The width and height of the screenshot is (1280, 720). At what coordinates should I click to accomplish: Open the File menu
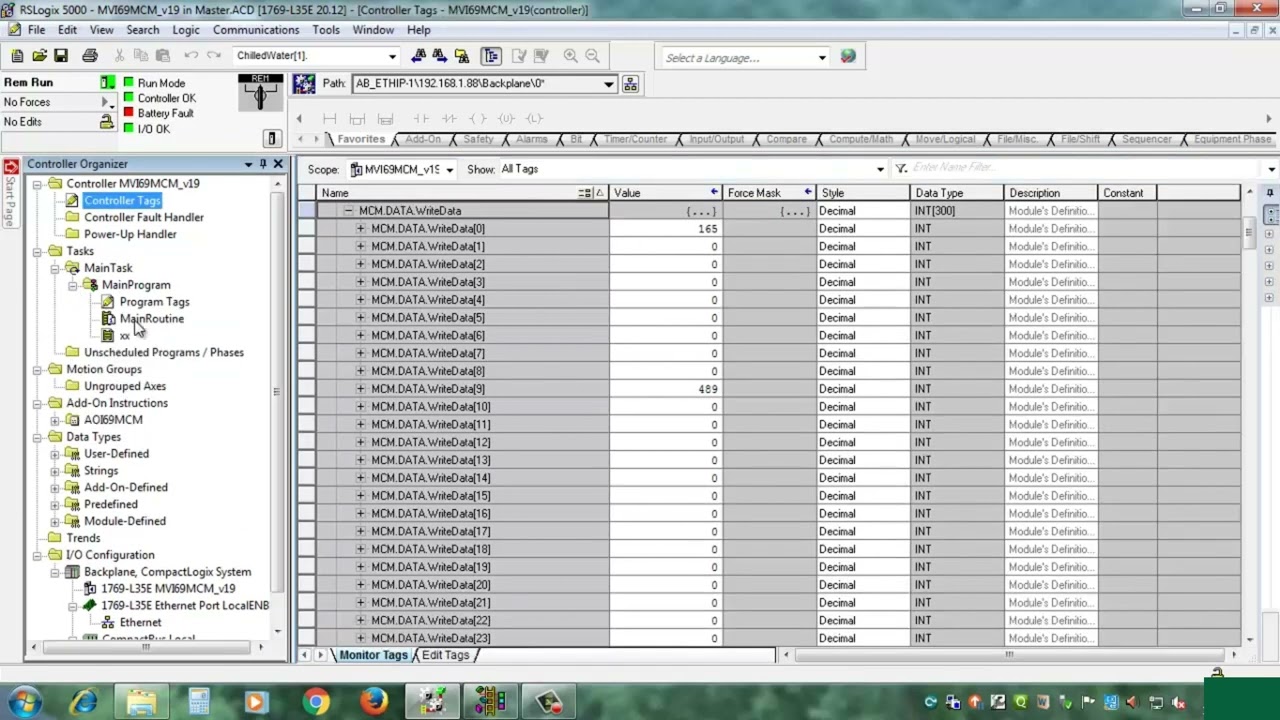pos(36,30)
